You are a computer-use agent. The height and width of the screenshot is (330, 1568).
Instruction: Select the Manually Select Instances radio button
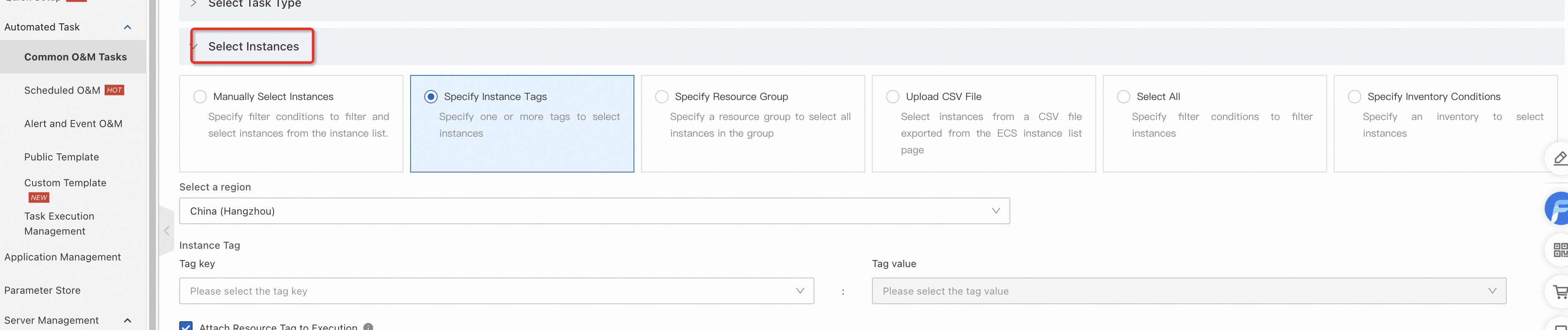click(x=200, y=97)
